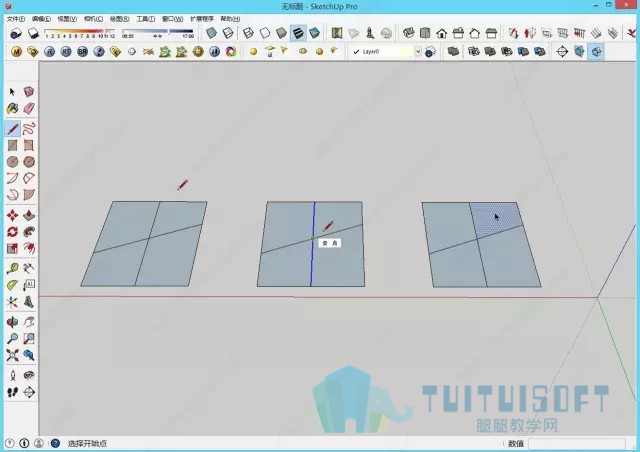Select the Rectangle tool
The height and width of the screenshot is (452, 640).
tap(12, 145)
